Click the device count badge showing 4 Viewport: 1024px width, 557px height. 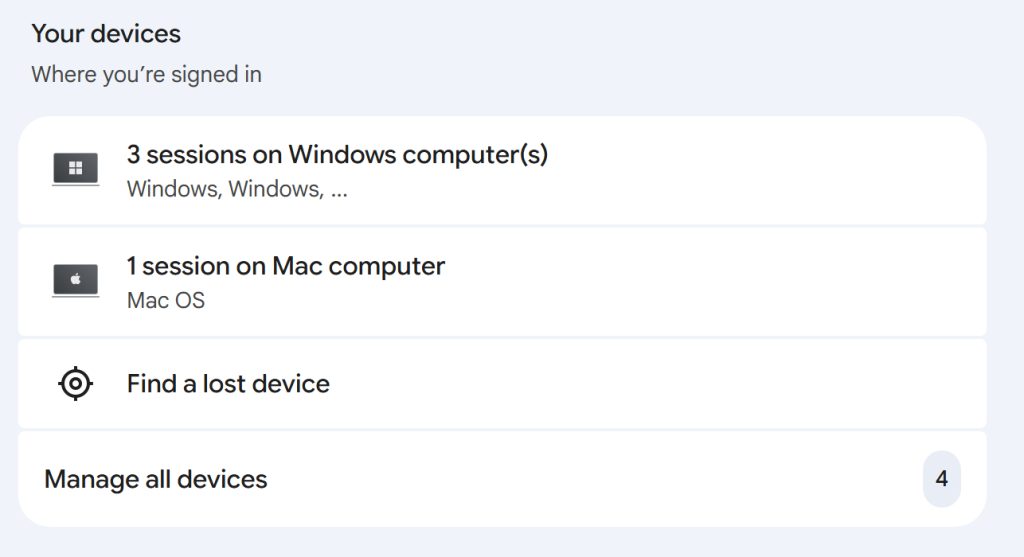pyautogui.click(x=941, y=479)
